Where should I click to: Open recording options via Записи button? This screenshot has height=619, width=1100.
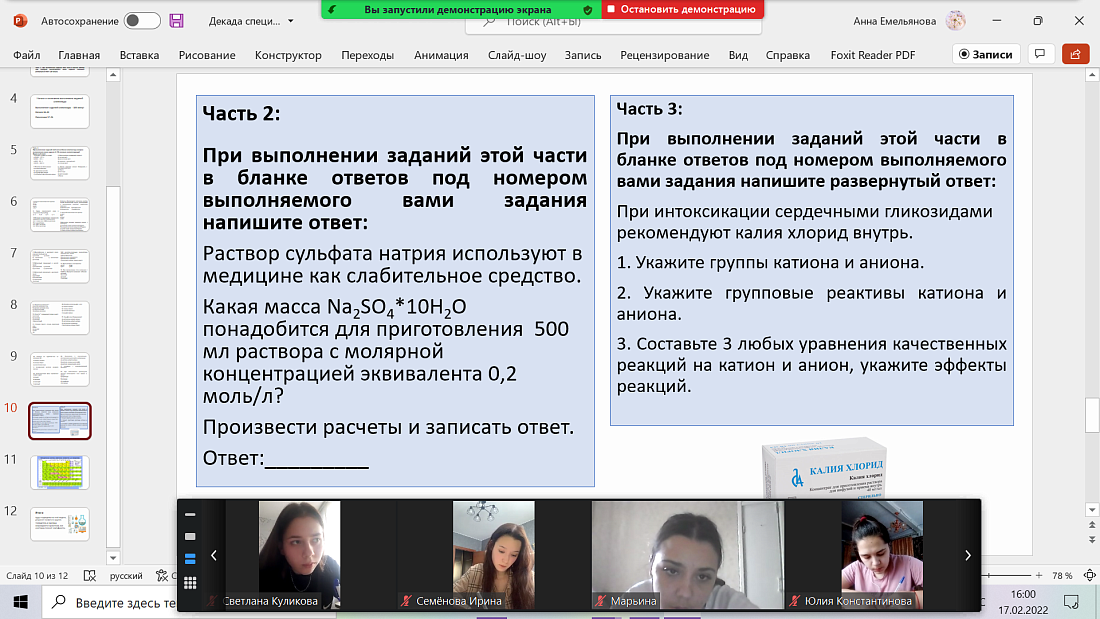[986, 54]
